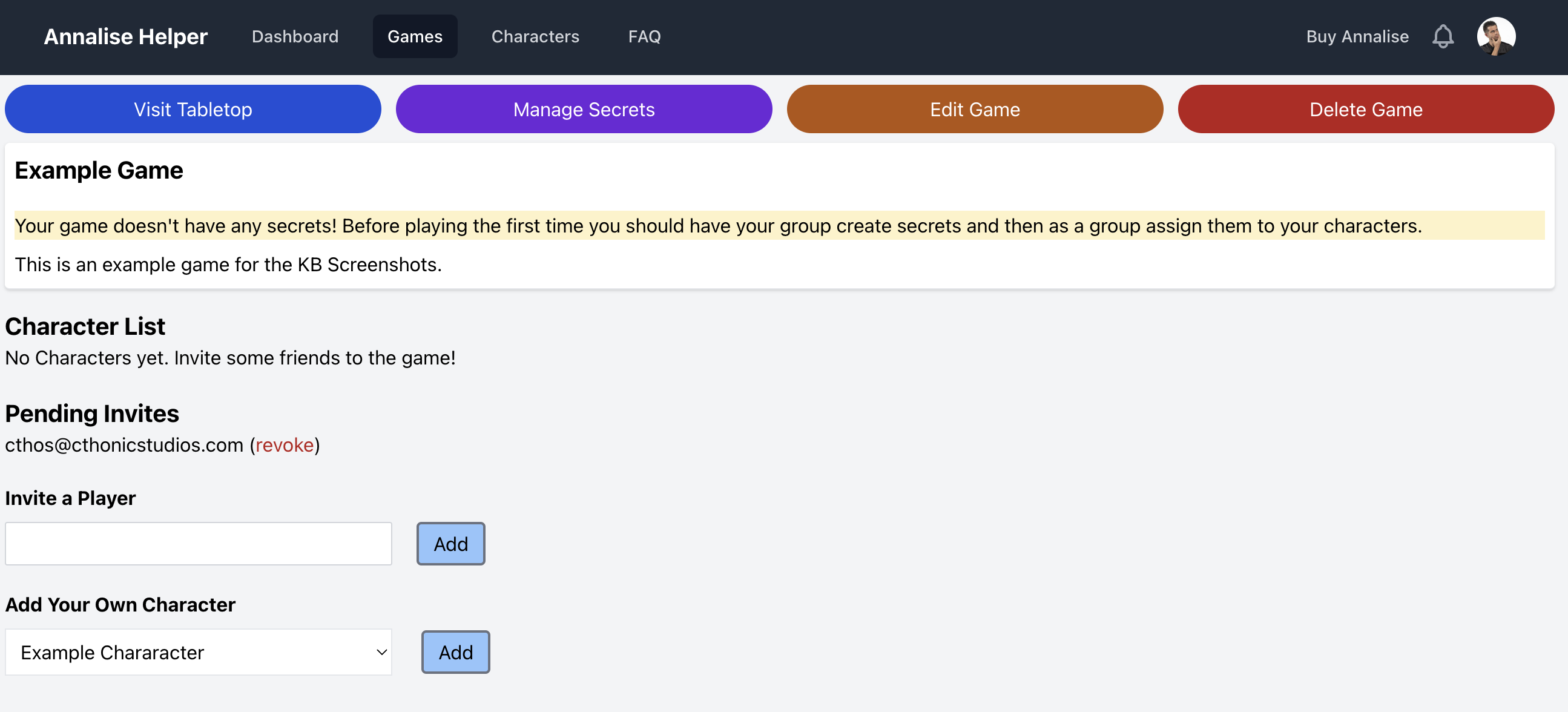Screen dimensions: 1568x712
Task: Click the notification bell icon
Action: [1443, 36]
